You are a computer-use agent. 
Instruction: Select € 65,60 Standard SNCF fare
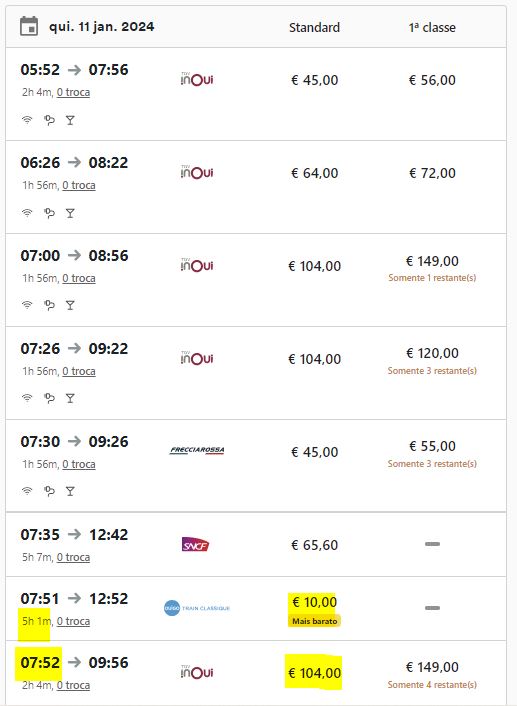pyautogui.click(x=315, y=545)
